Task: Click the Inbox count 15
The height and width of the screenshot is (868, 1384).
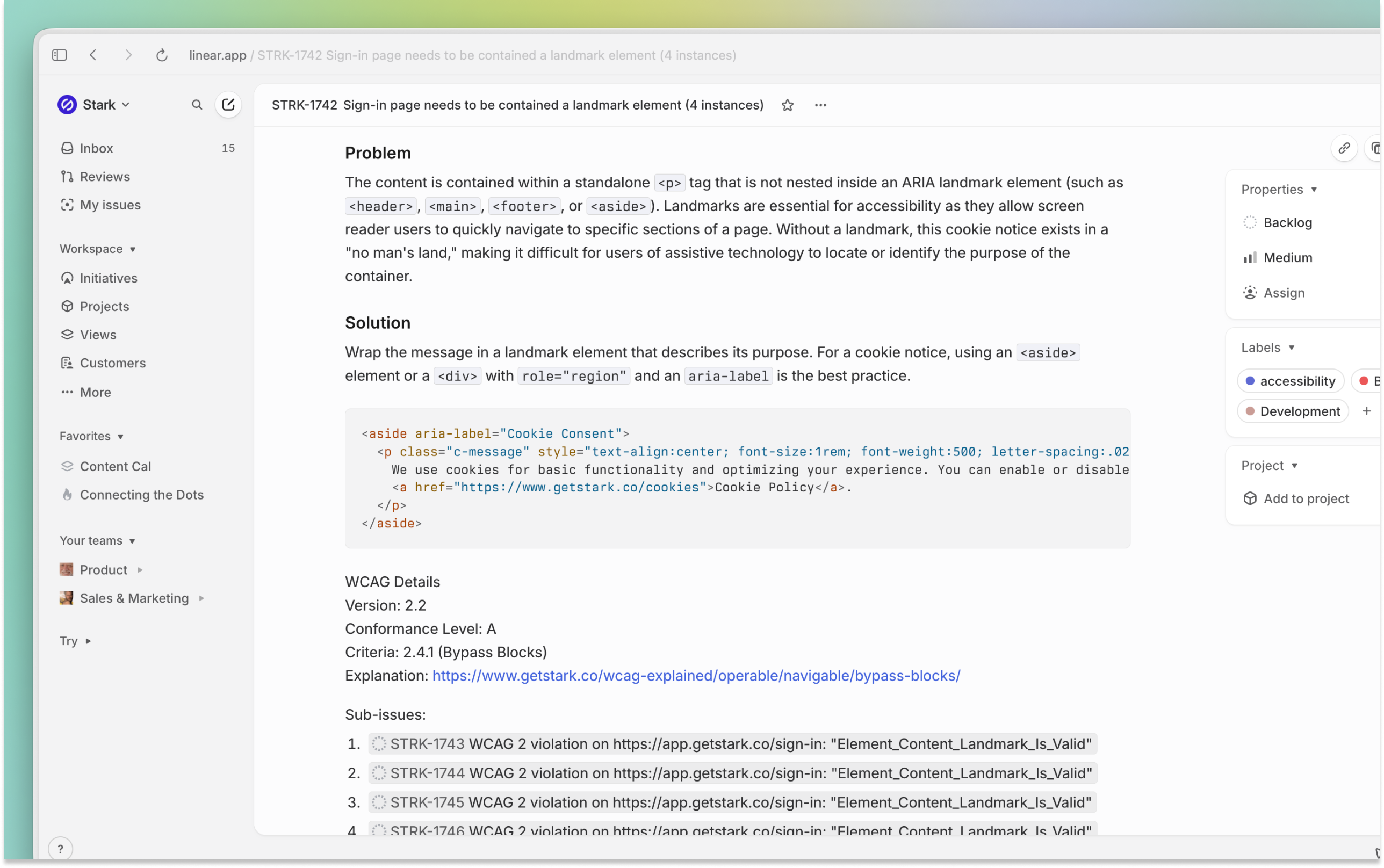Action: coord(228,149)
